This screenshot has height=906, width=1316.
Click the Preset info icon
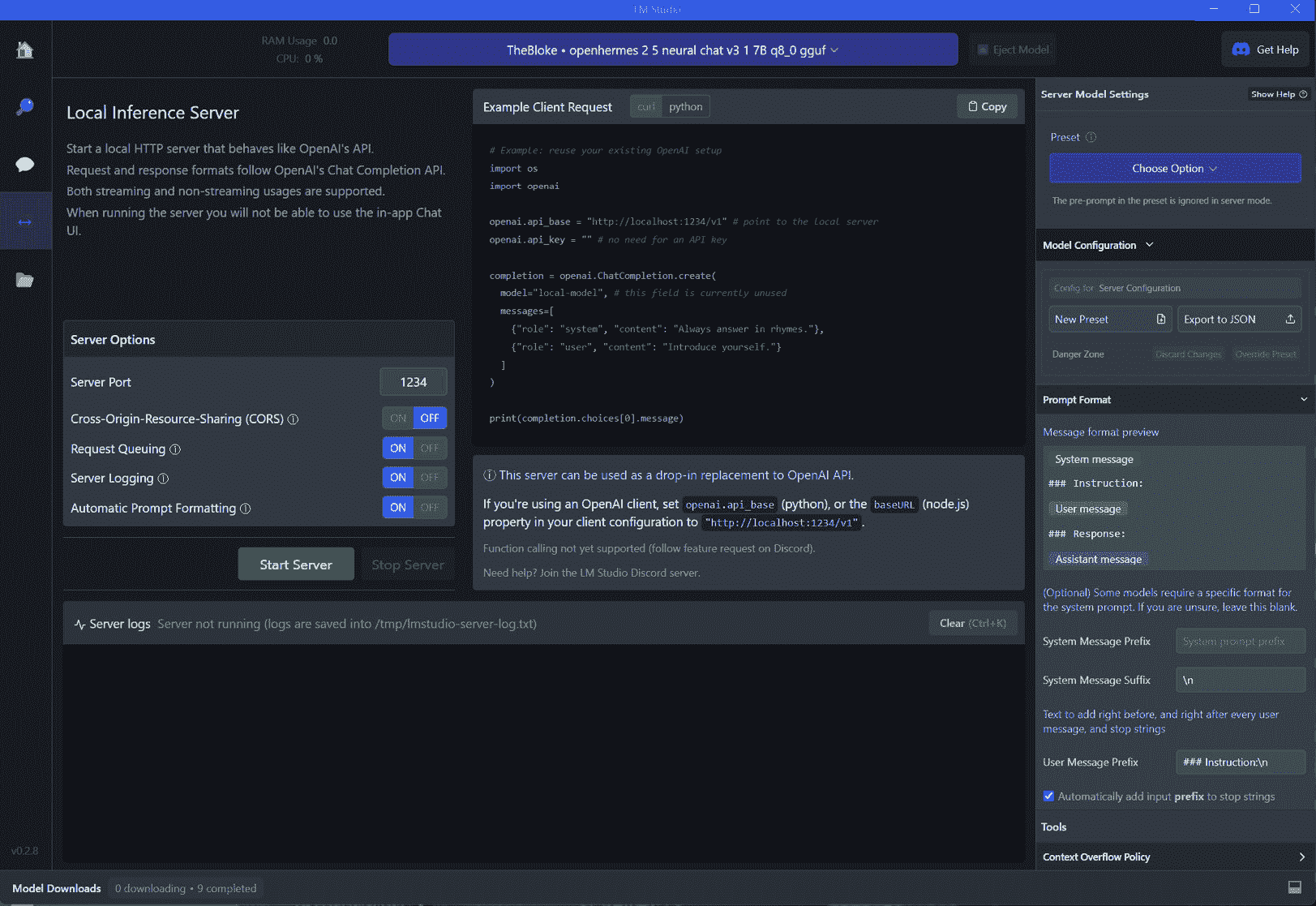point(1091,137)
